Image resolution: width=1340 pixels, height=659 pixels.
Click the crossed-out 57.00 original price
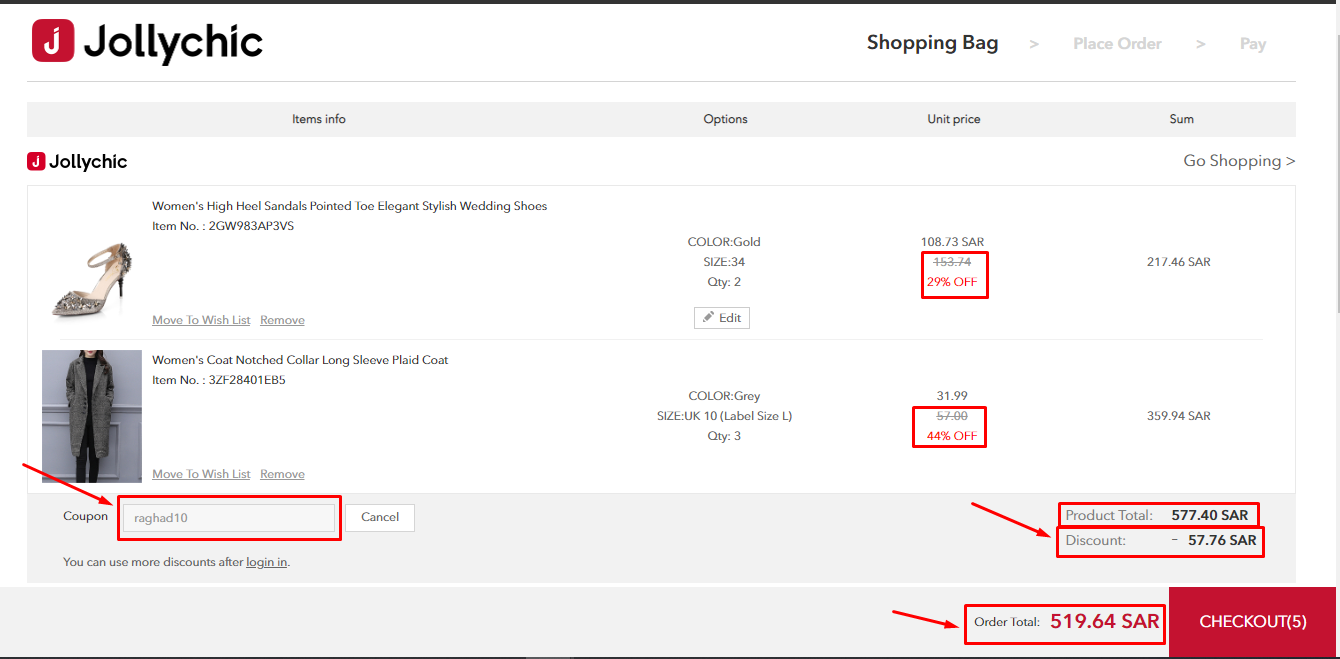[952, 416]
